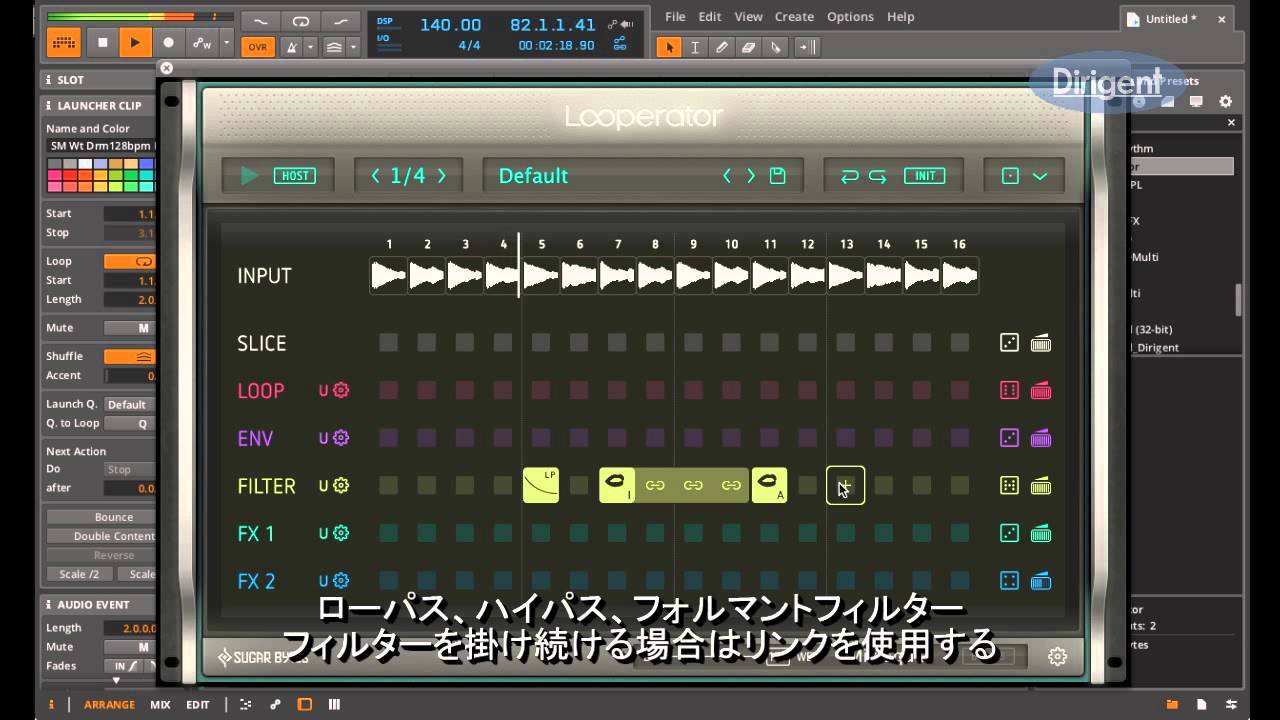Open the Edit menu
This screenshot has height=720, width=1280.
710,16
